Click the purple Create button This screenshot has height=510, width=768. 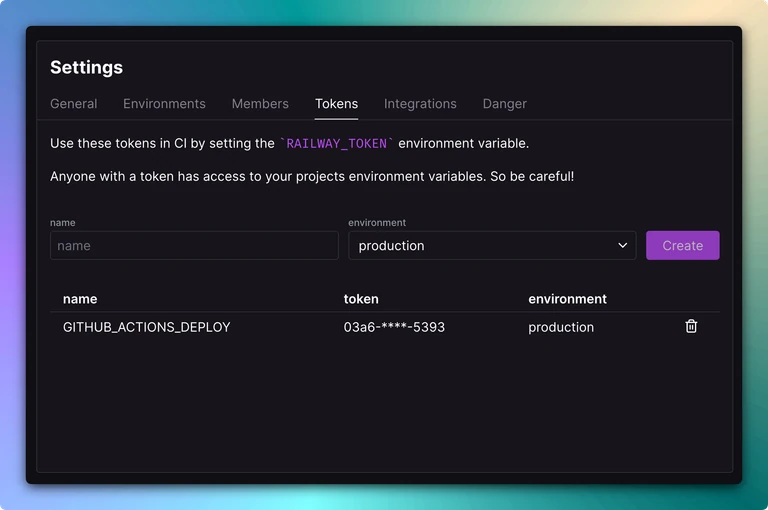point(682,245)
